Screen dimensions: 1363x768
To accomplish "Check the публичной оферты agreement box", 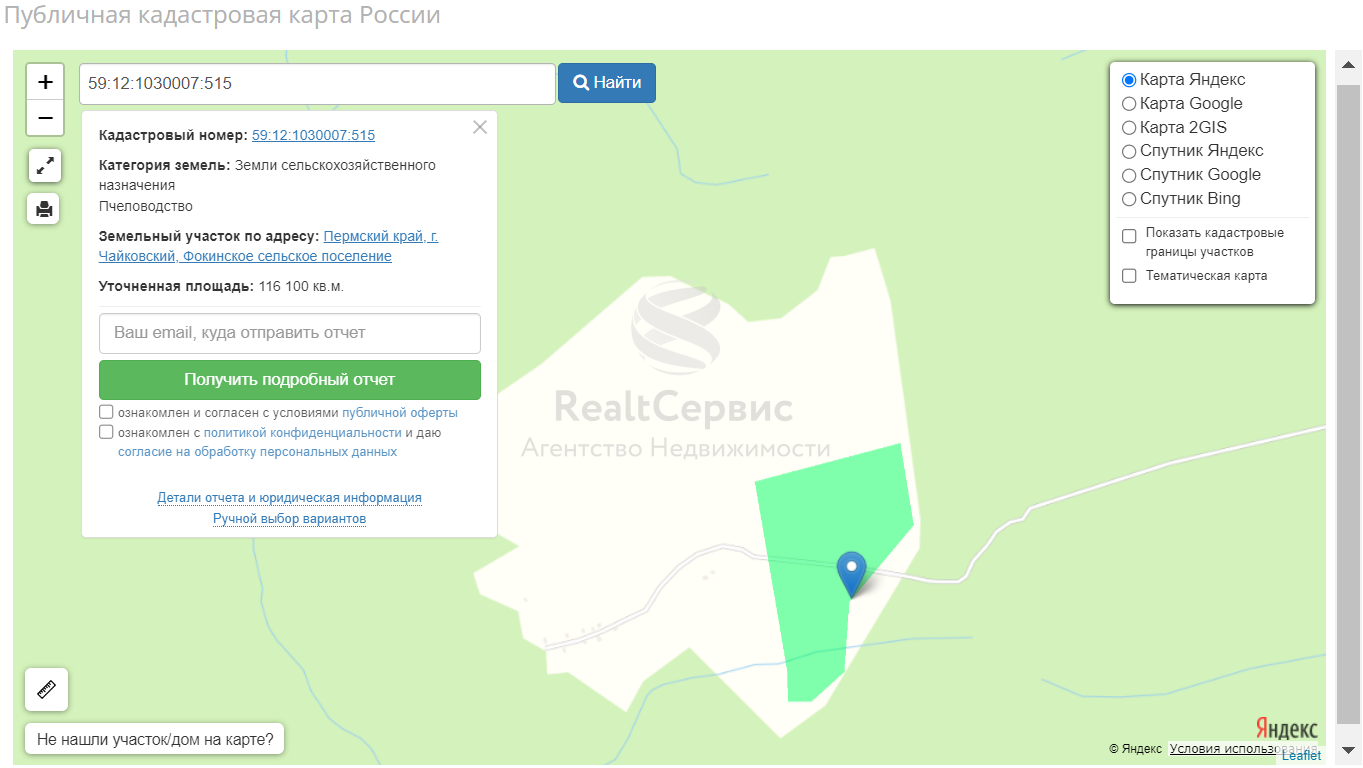I will 106,412.
